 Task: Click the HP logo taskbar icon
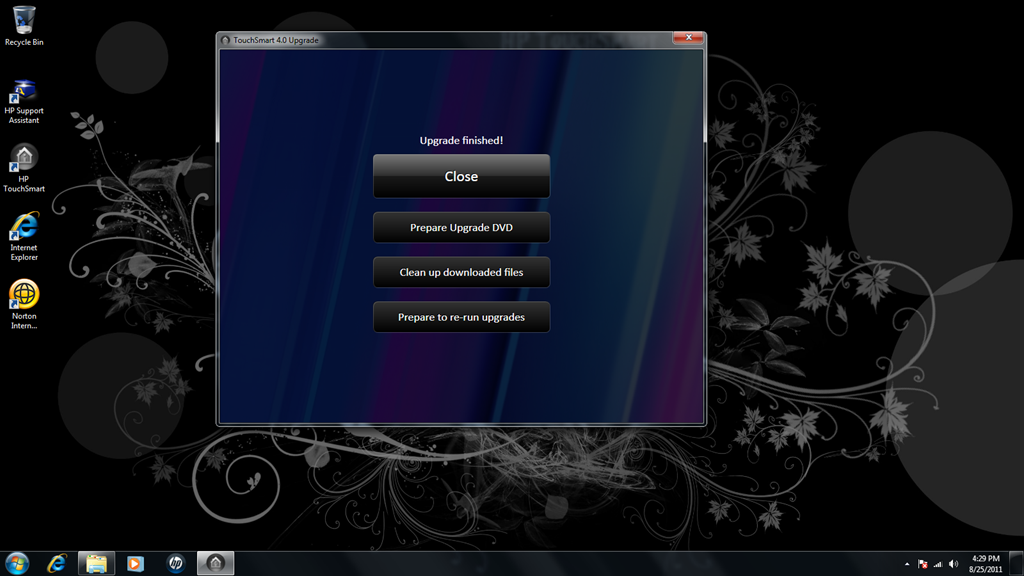(176, 563)
